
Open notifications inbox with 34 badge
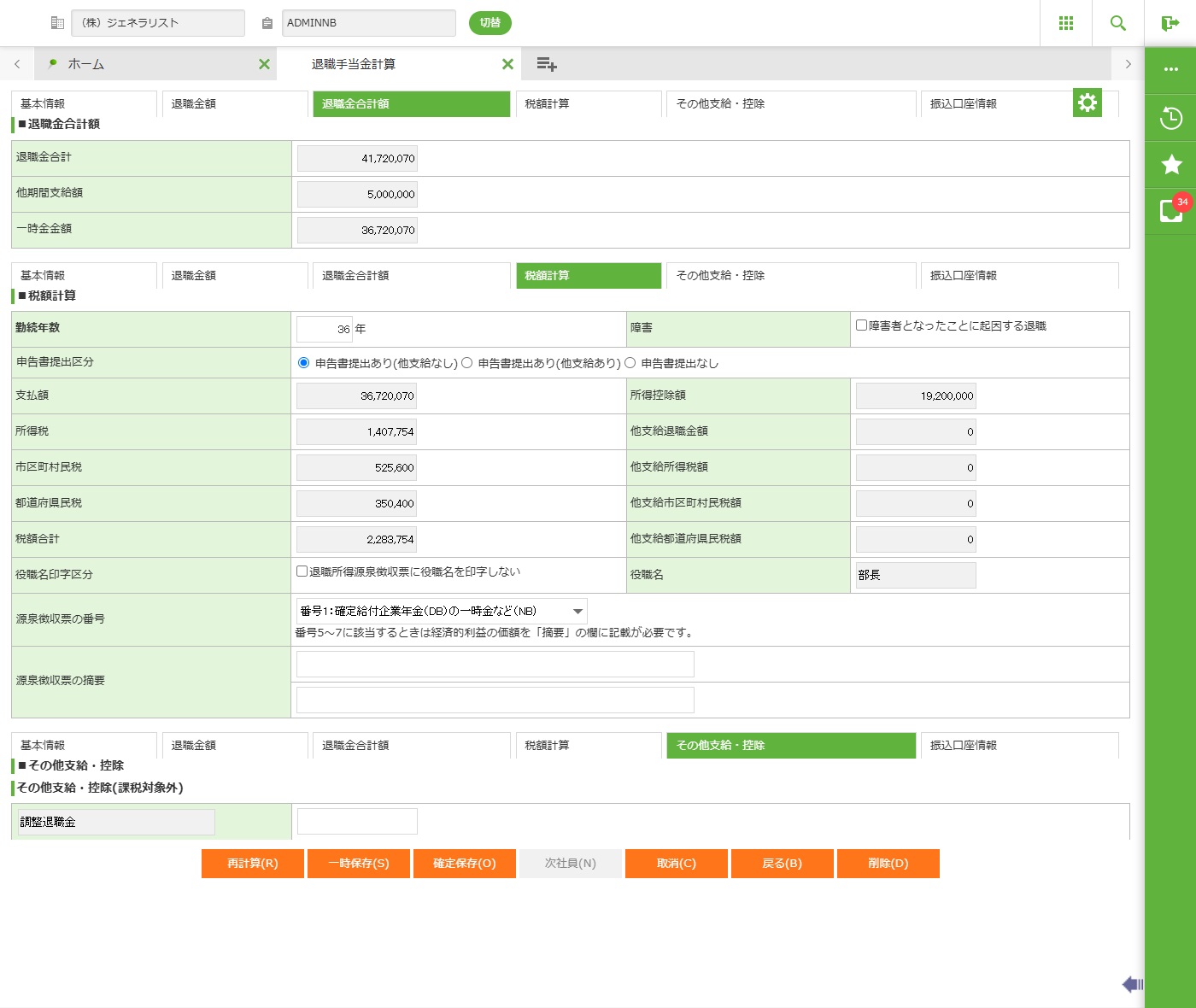[x=1170, y=211]
